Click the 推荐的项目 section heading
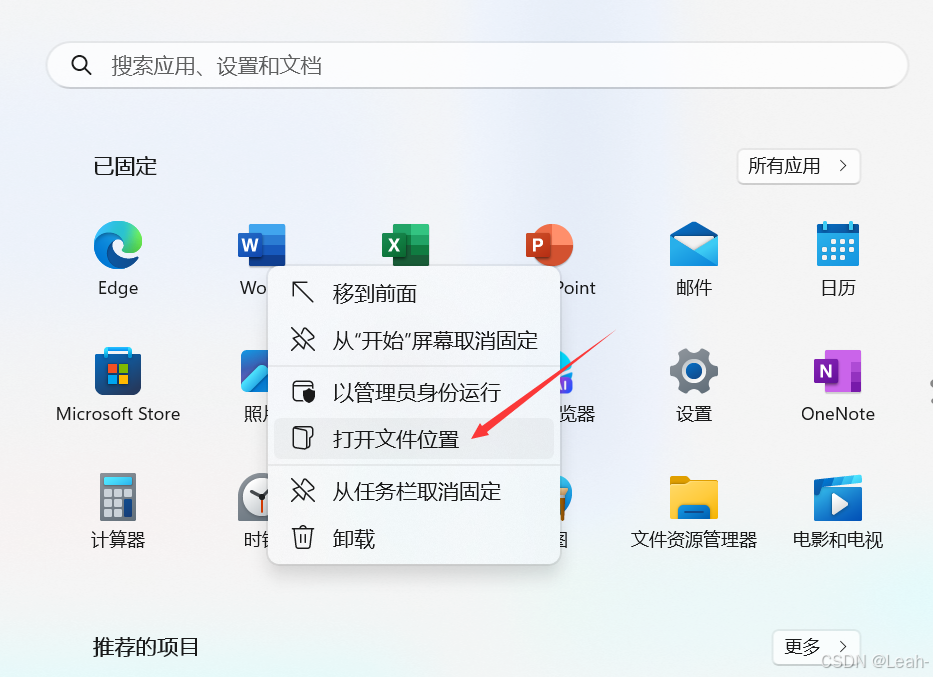 146,647
